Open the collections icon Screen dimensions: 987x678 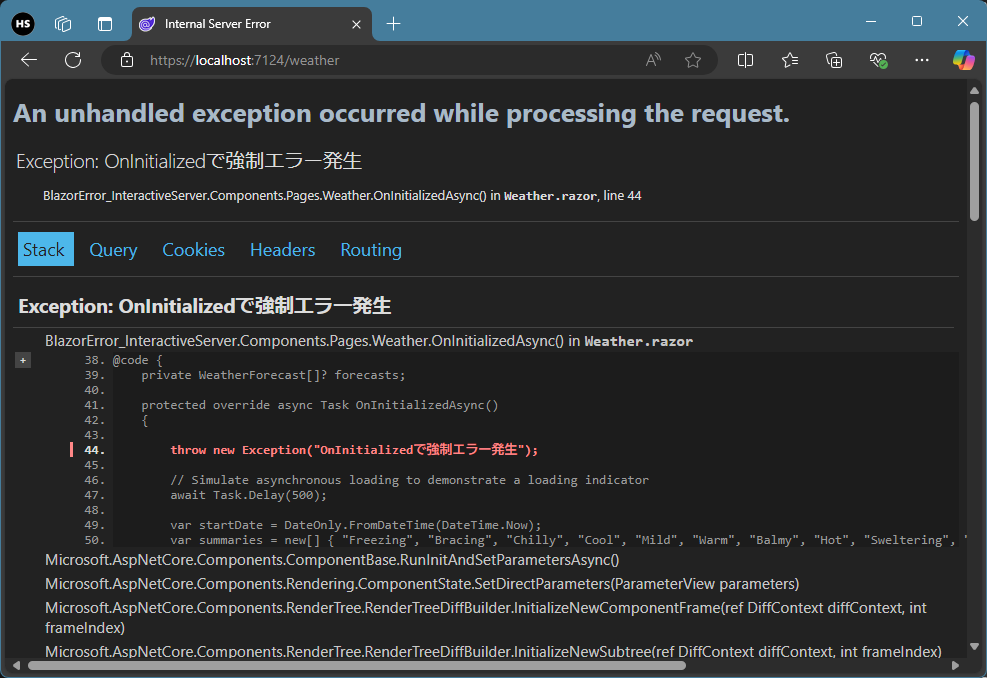click(x=834, y=60)
